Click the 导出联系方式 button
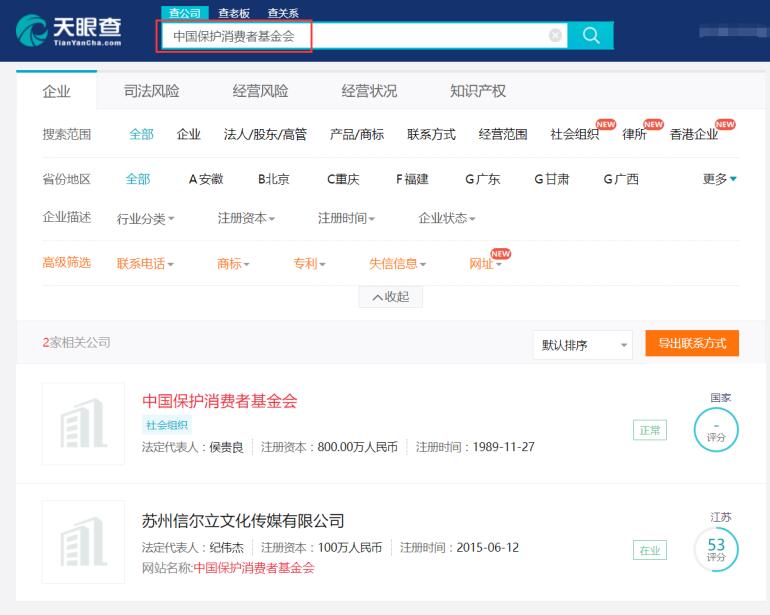770x615 pixels. point(692,343)
